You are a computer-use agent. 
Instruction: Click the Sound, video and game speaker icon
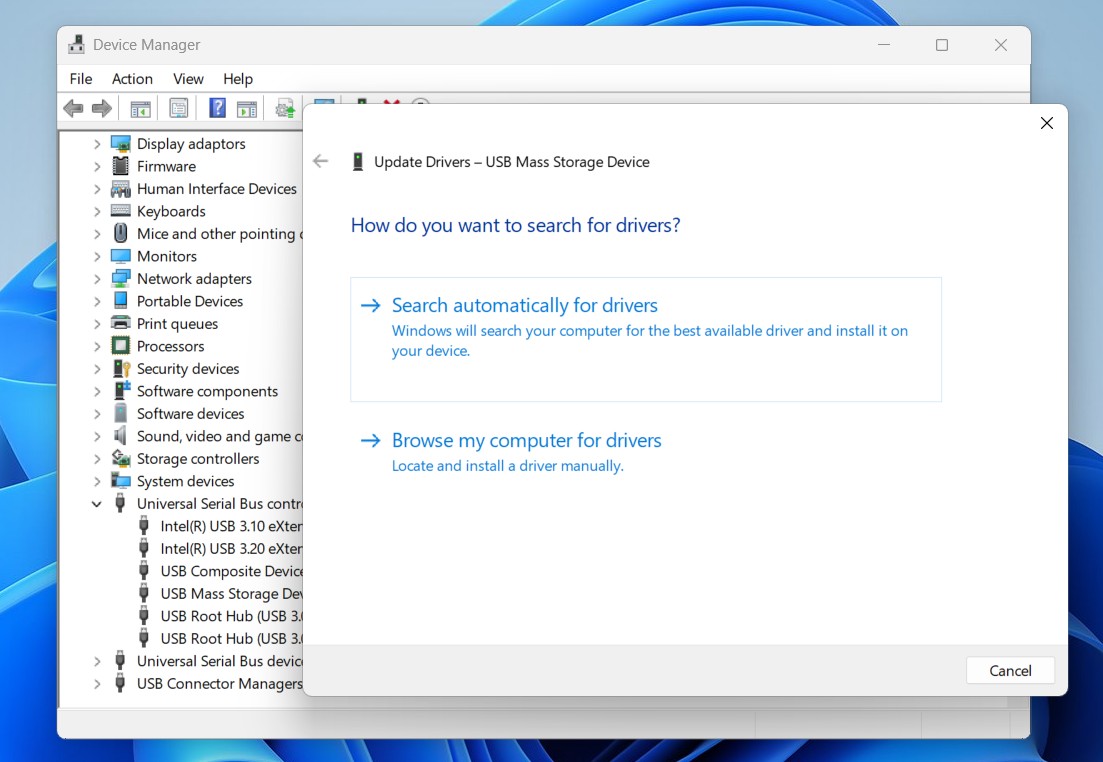coord(121,436)
